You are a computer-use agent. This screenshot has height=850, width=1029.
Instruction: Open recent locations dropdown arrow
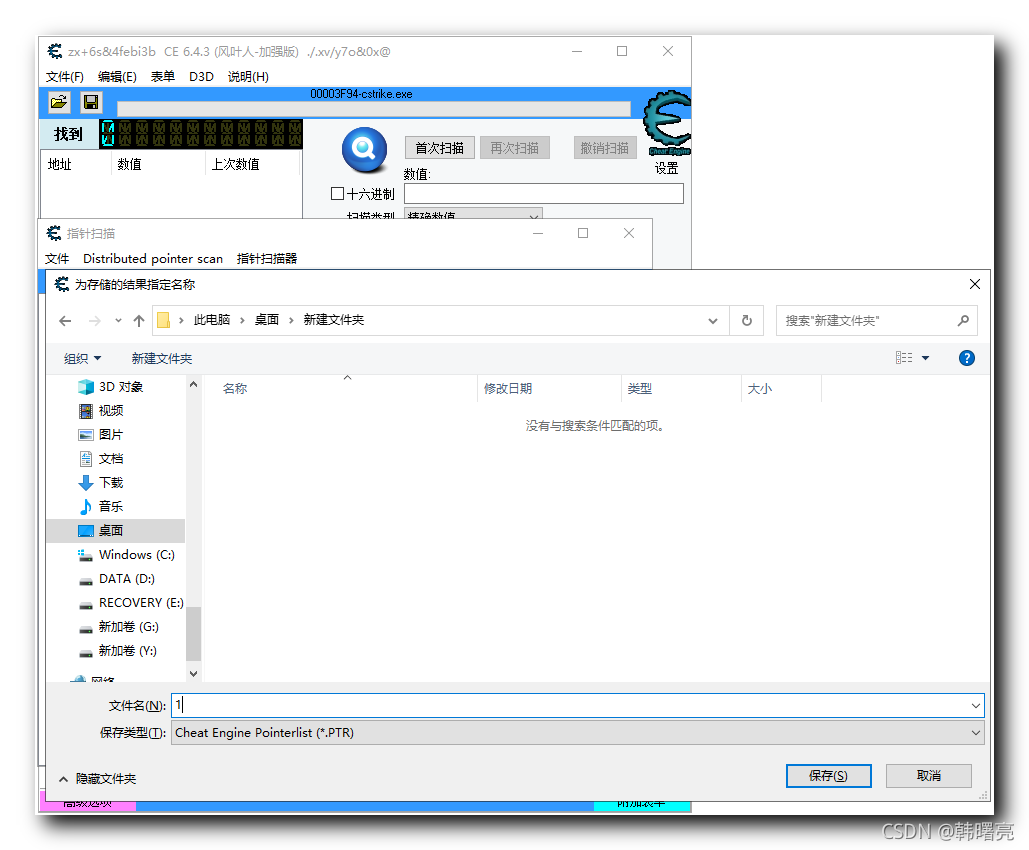coord(118,321)
